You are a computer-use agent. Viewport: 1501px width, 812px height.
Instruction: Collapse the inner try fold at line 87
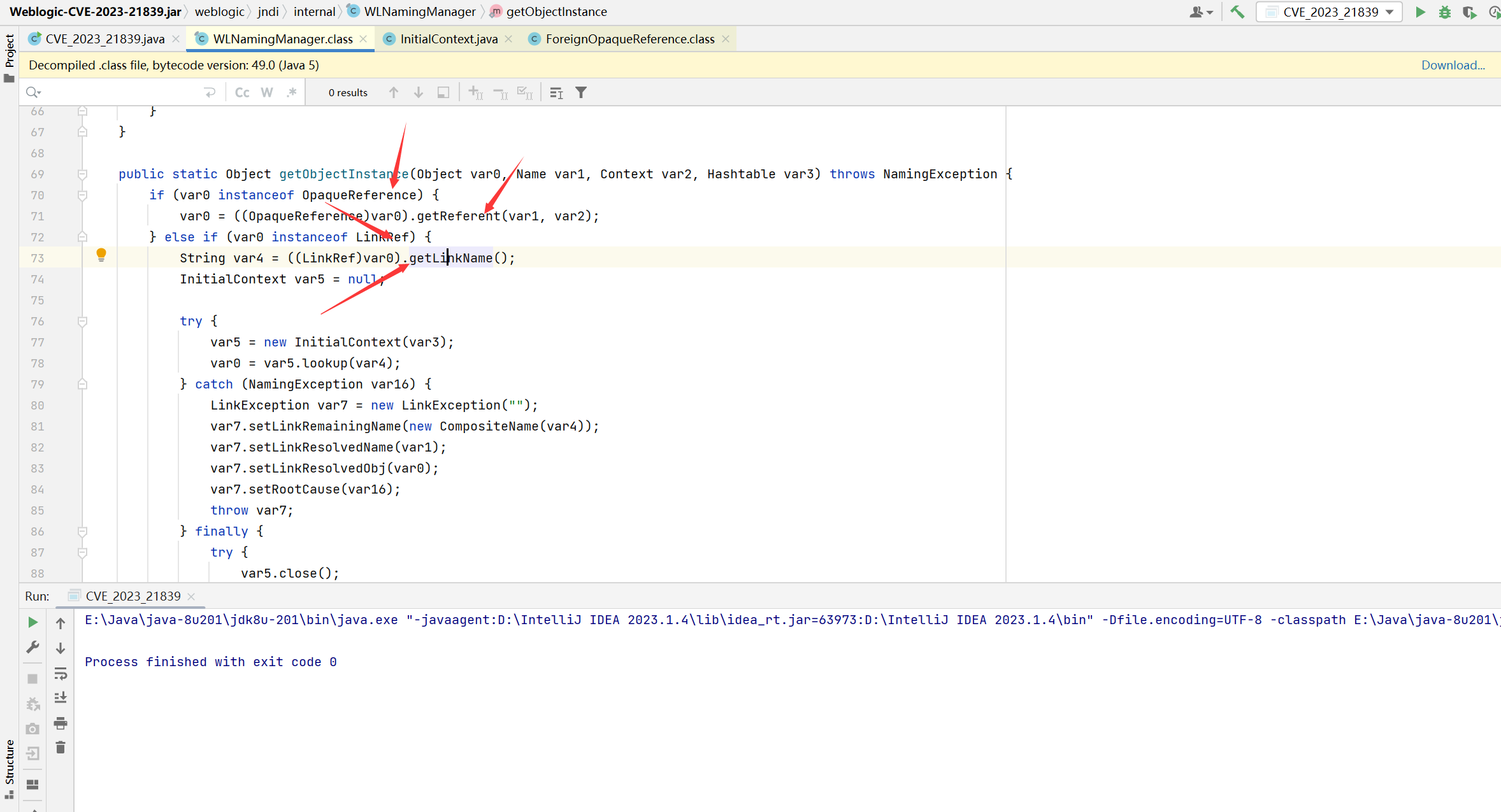coord(82,553)
